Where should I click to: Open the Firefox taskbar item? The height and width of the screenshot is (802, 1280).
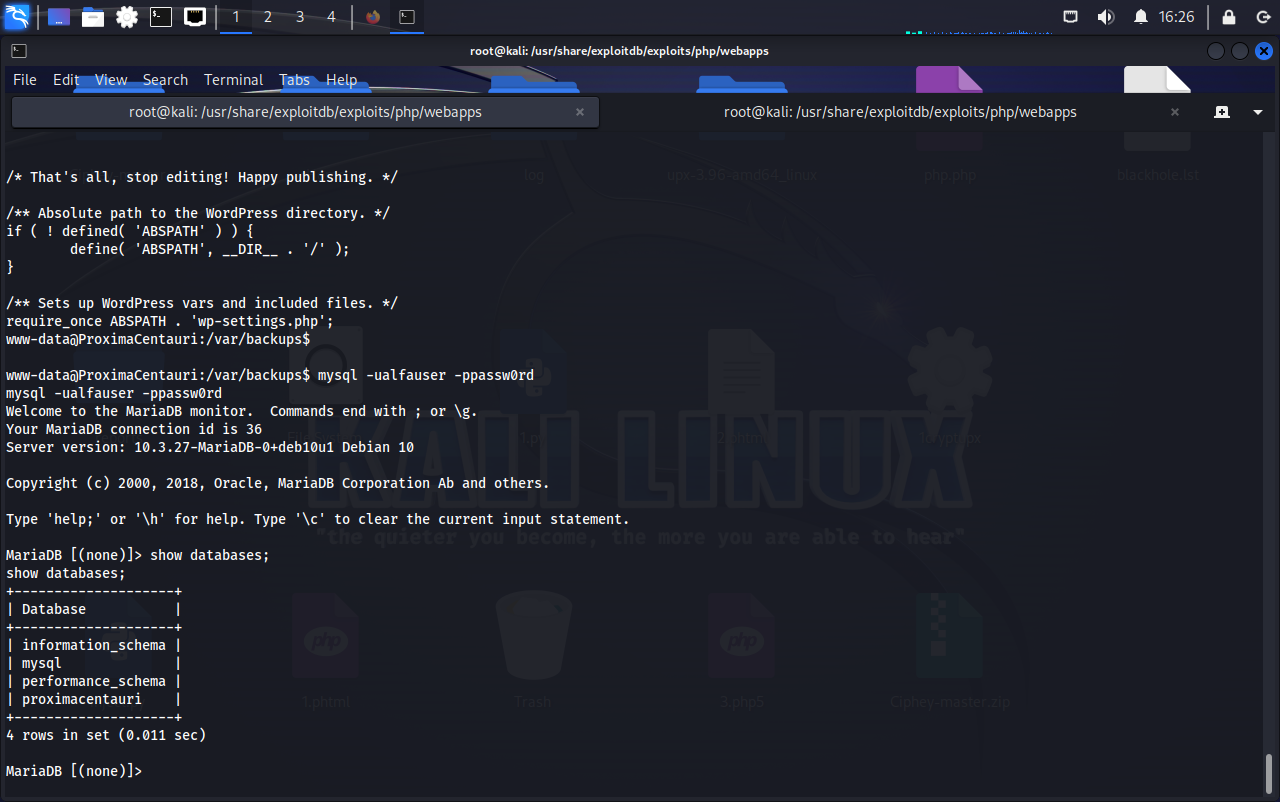click(373, 17)
